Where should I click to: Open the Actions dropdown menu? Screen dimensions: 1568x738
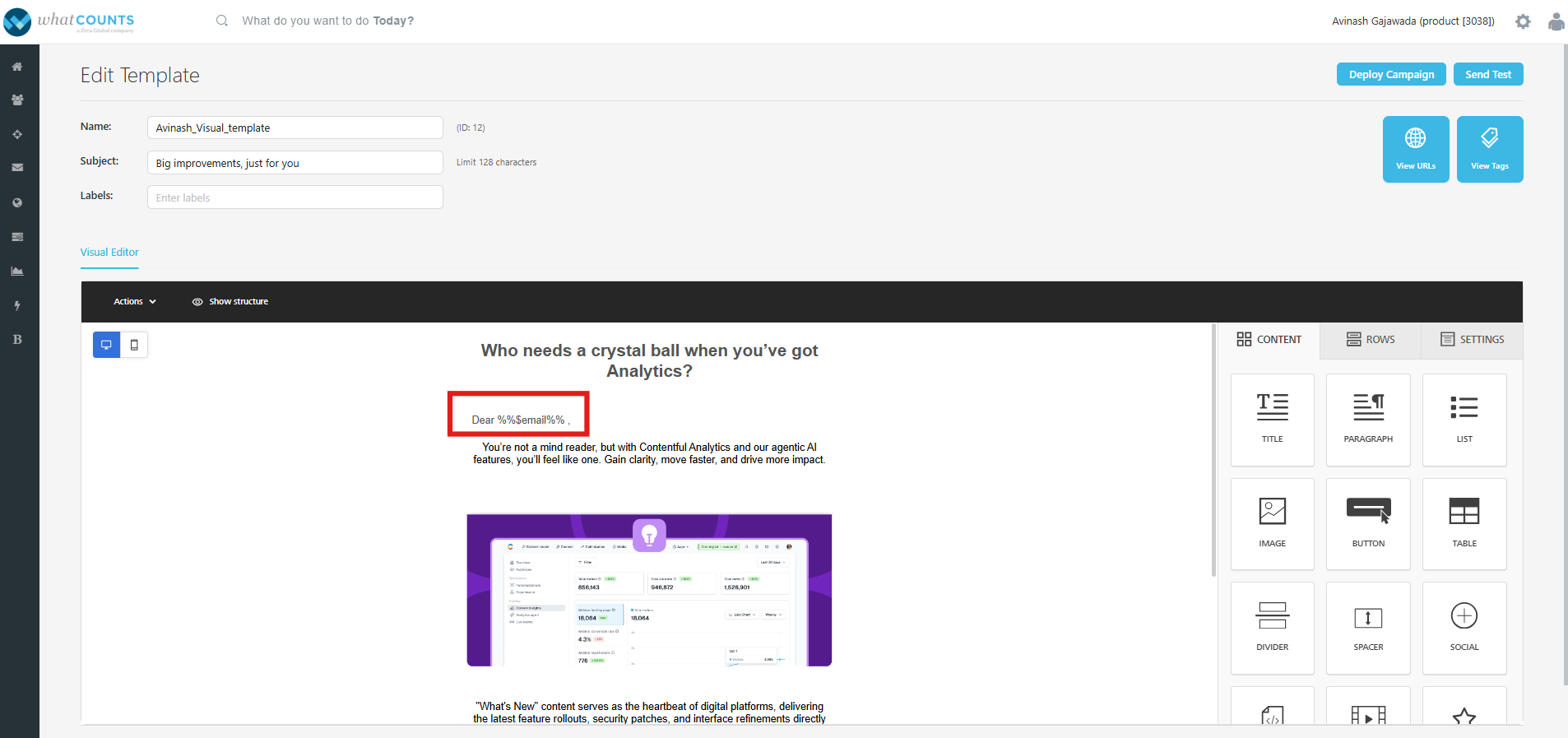[x=134, y=302]
